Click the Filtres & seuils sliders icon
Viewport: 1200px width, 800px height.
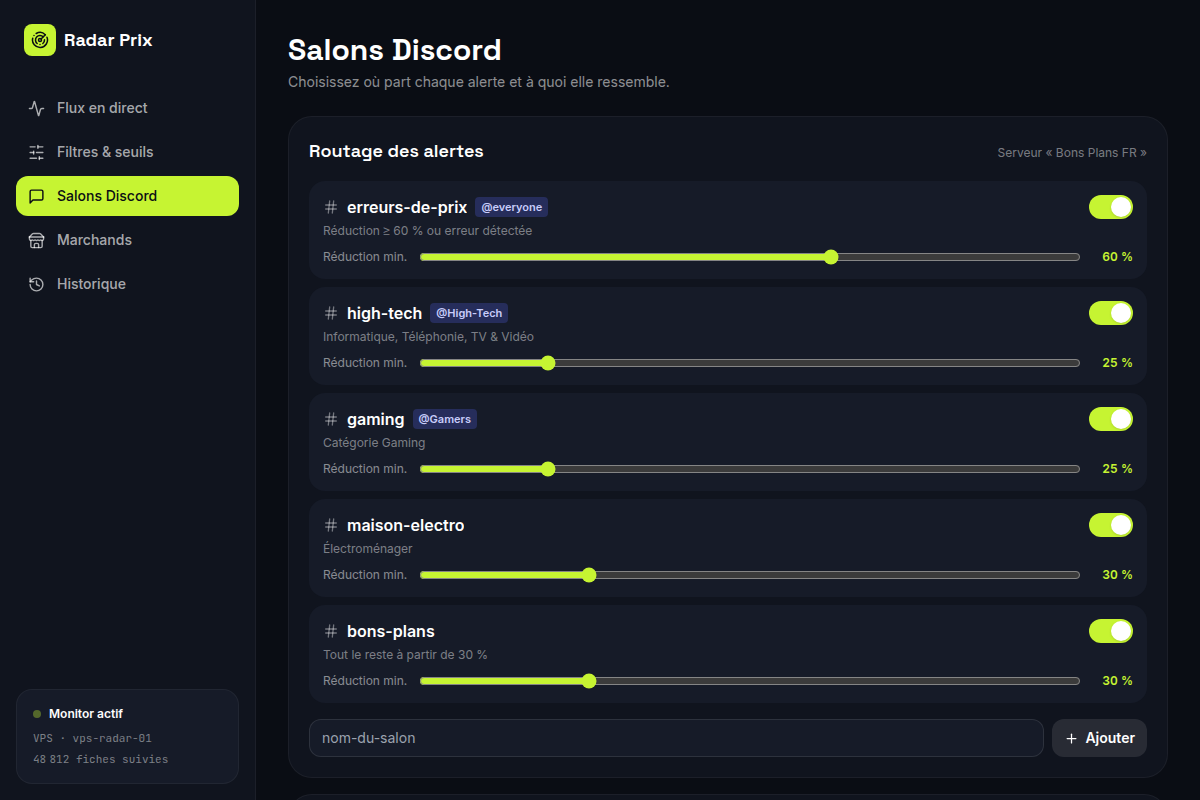[x=37, y=152]
